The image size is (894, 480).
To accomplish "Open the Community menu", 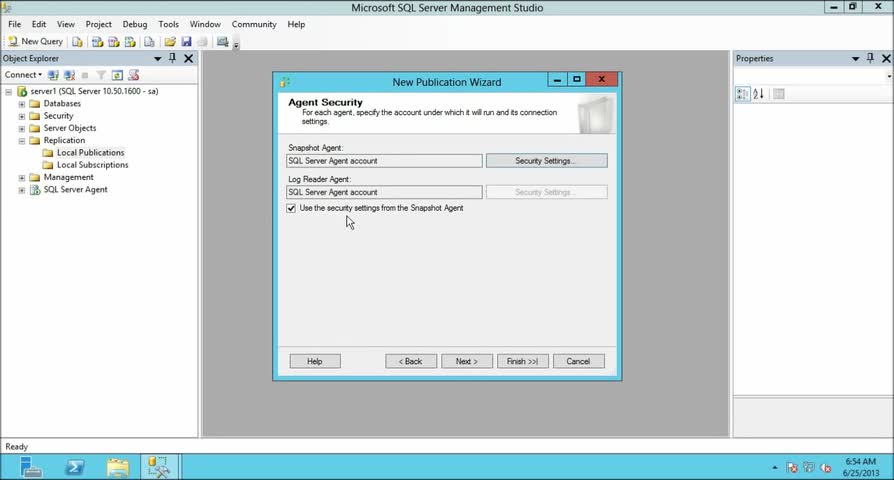I will click(x=254, y=25).
